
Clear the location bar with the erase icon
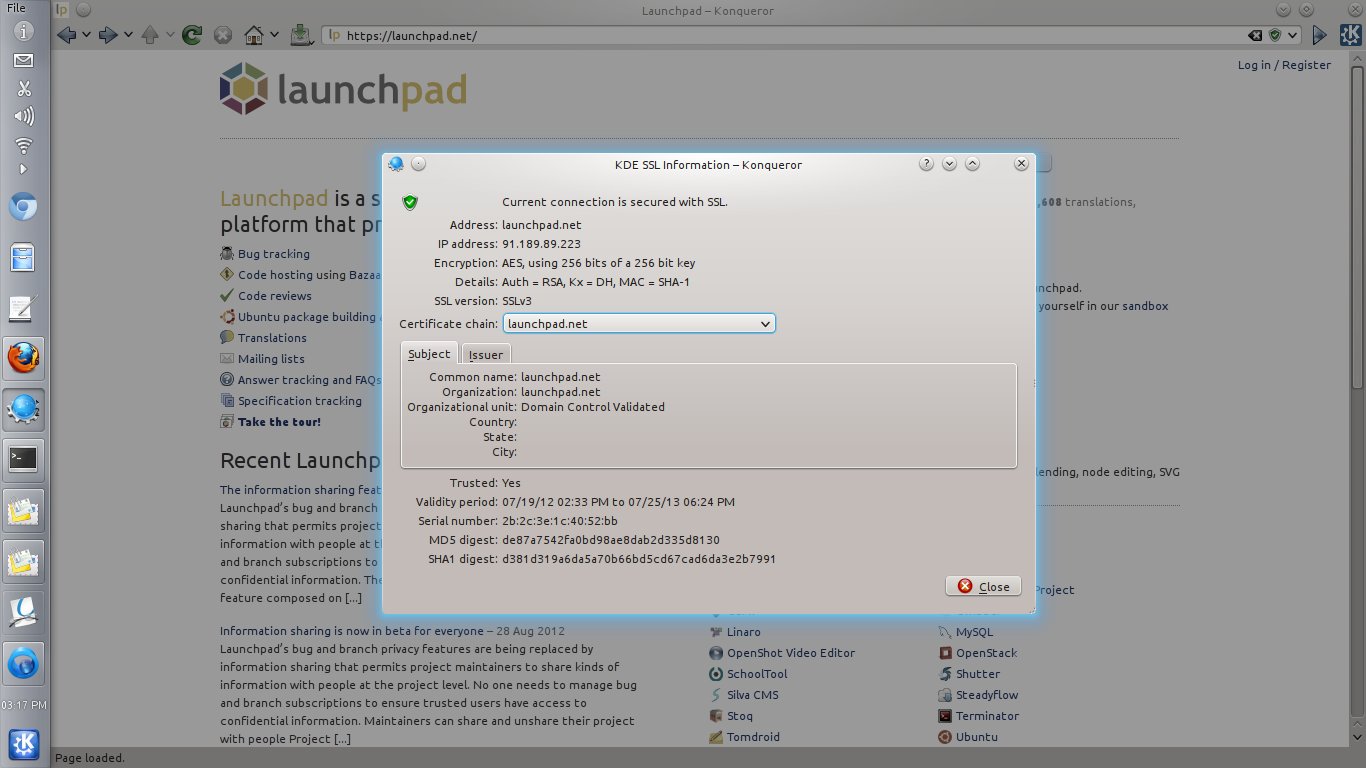click(x=1255, y=35)
